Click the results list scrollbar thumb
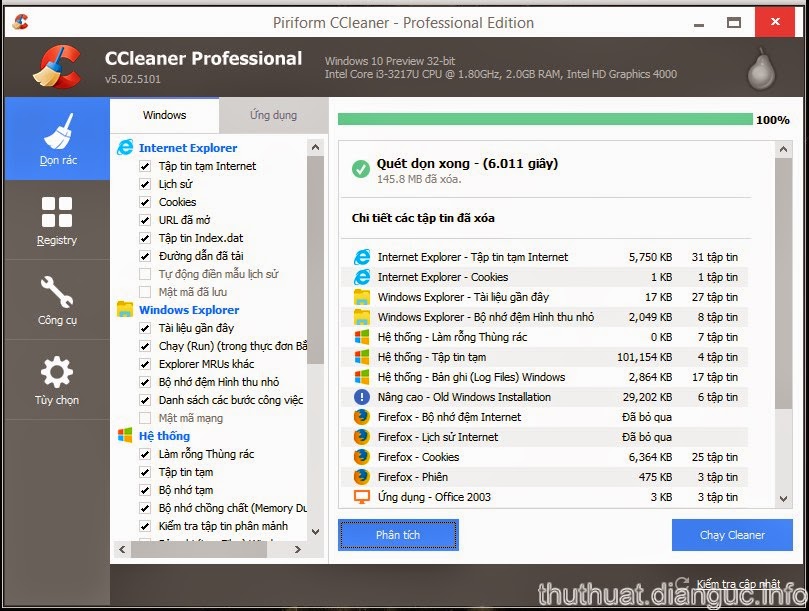809x611 pixels. pyautogui.click(x=783, y=283)
